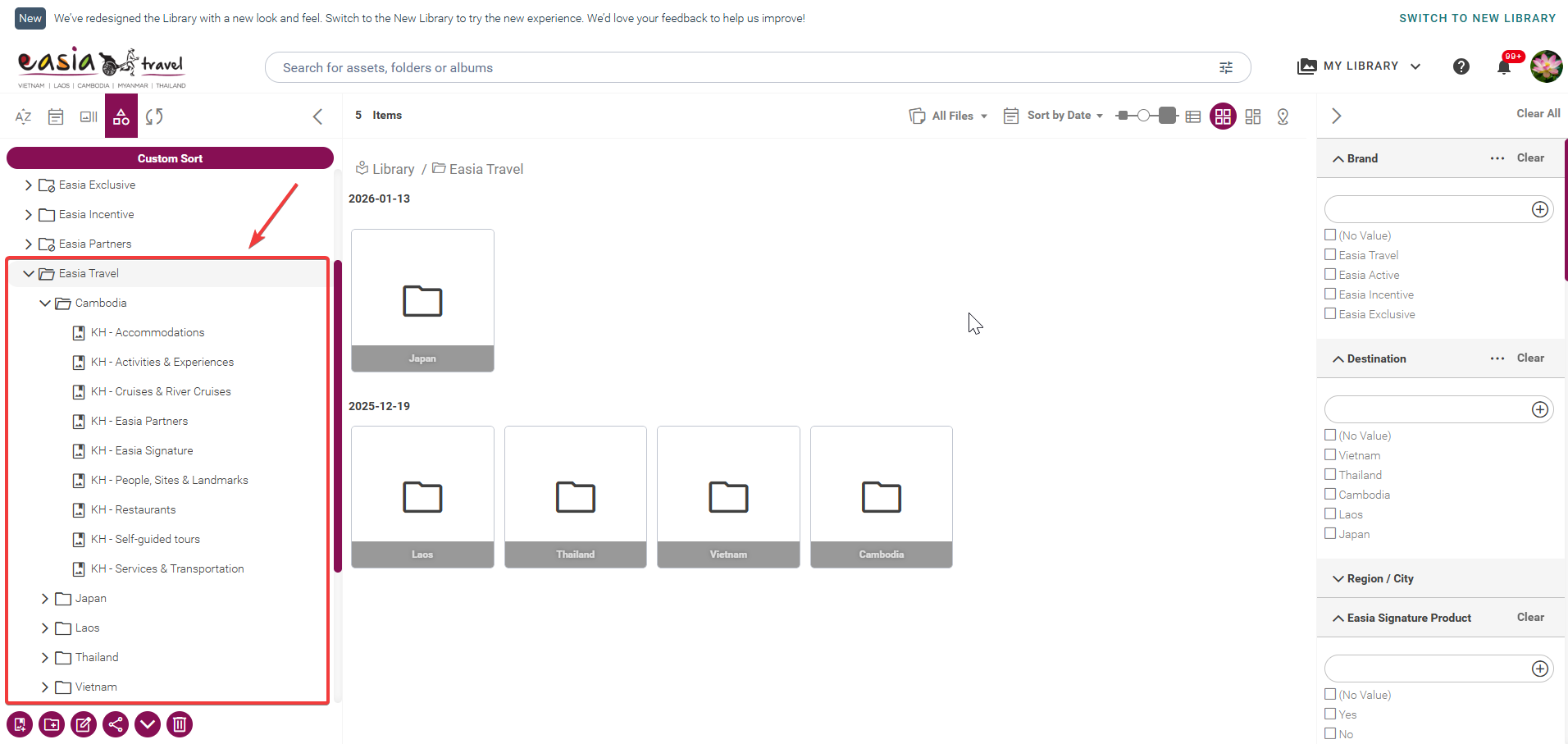Click the upload asset button at bottom
1568x744 pixels.
[x=20, y=724]
